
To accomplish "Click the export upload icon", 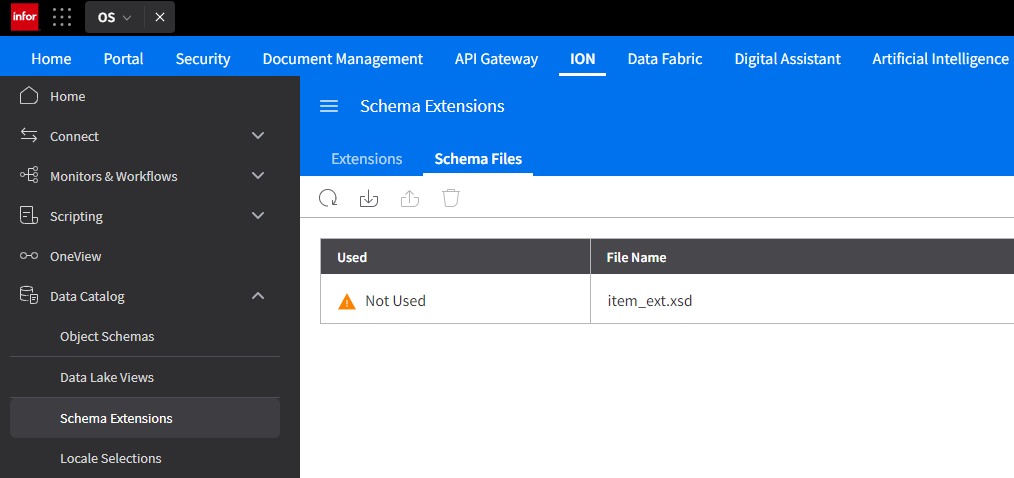I will (410, 198).
